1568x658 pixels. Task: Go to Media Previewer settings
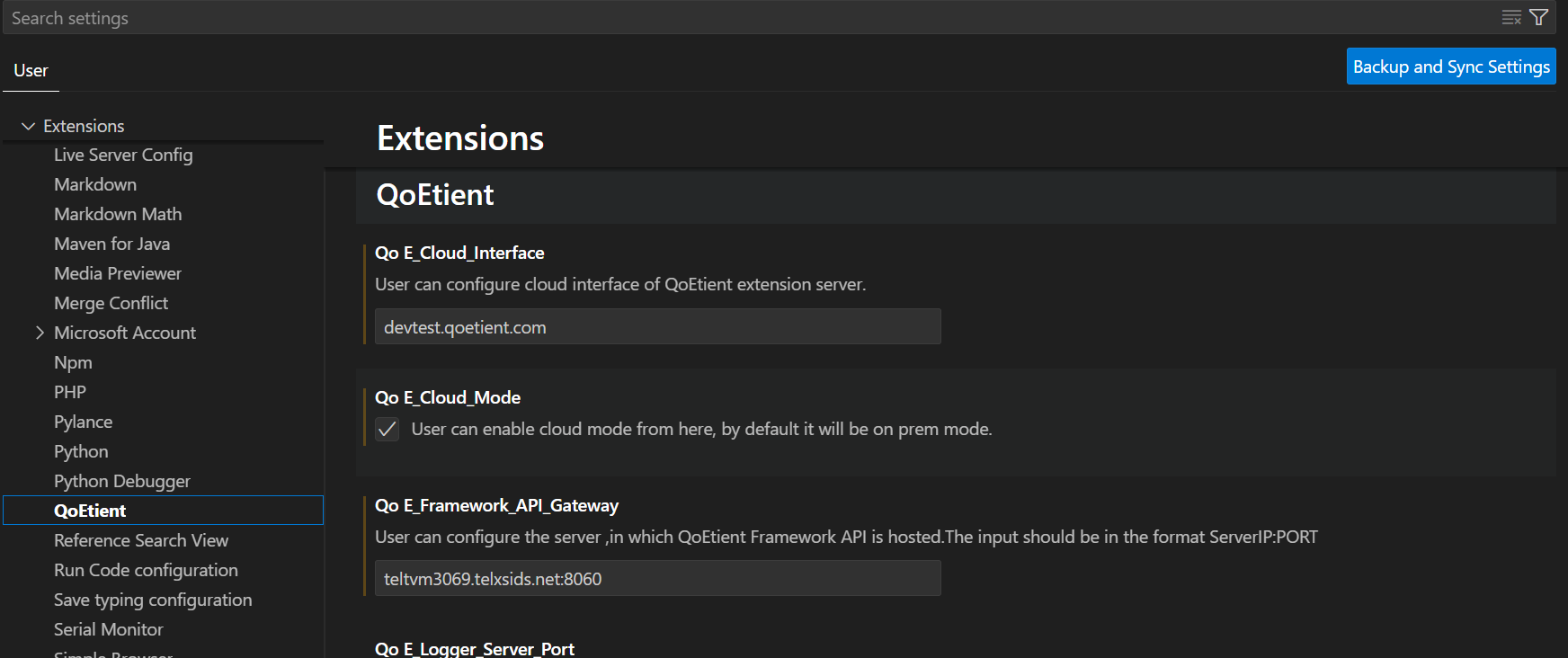point(118,273)
